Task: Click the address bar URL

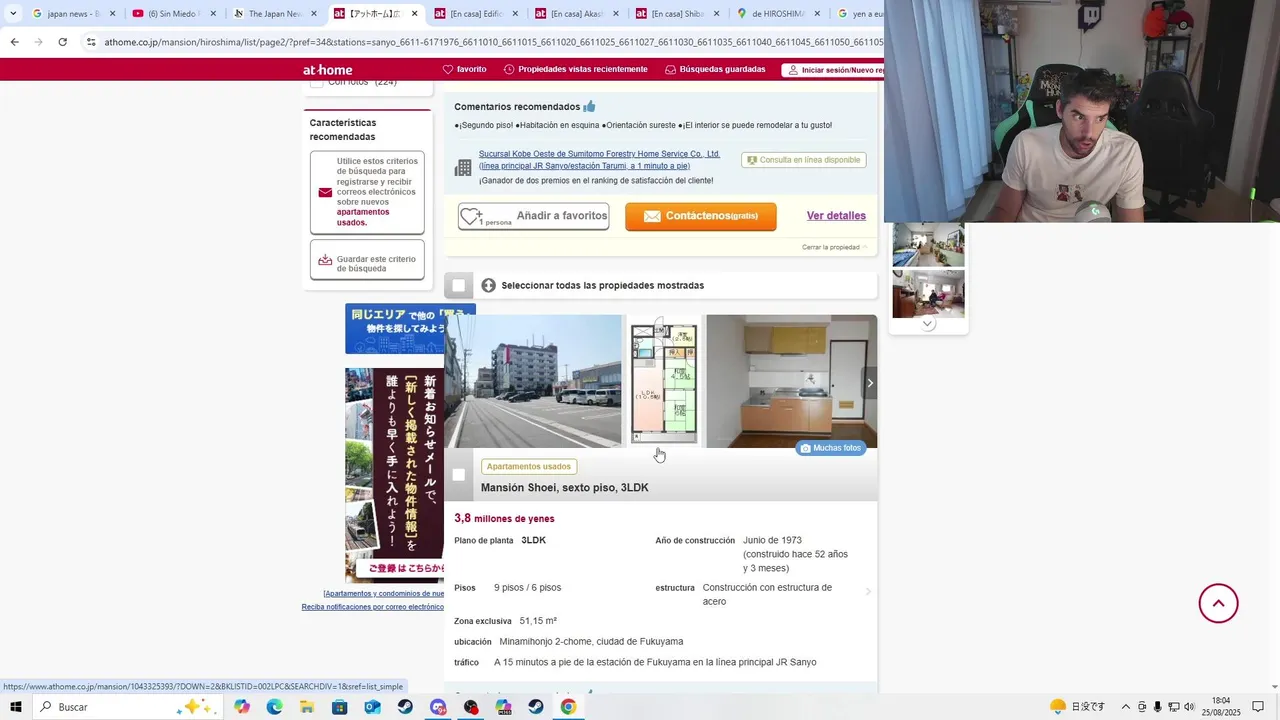Action: (x=492, y=42)
